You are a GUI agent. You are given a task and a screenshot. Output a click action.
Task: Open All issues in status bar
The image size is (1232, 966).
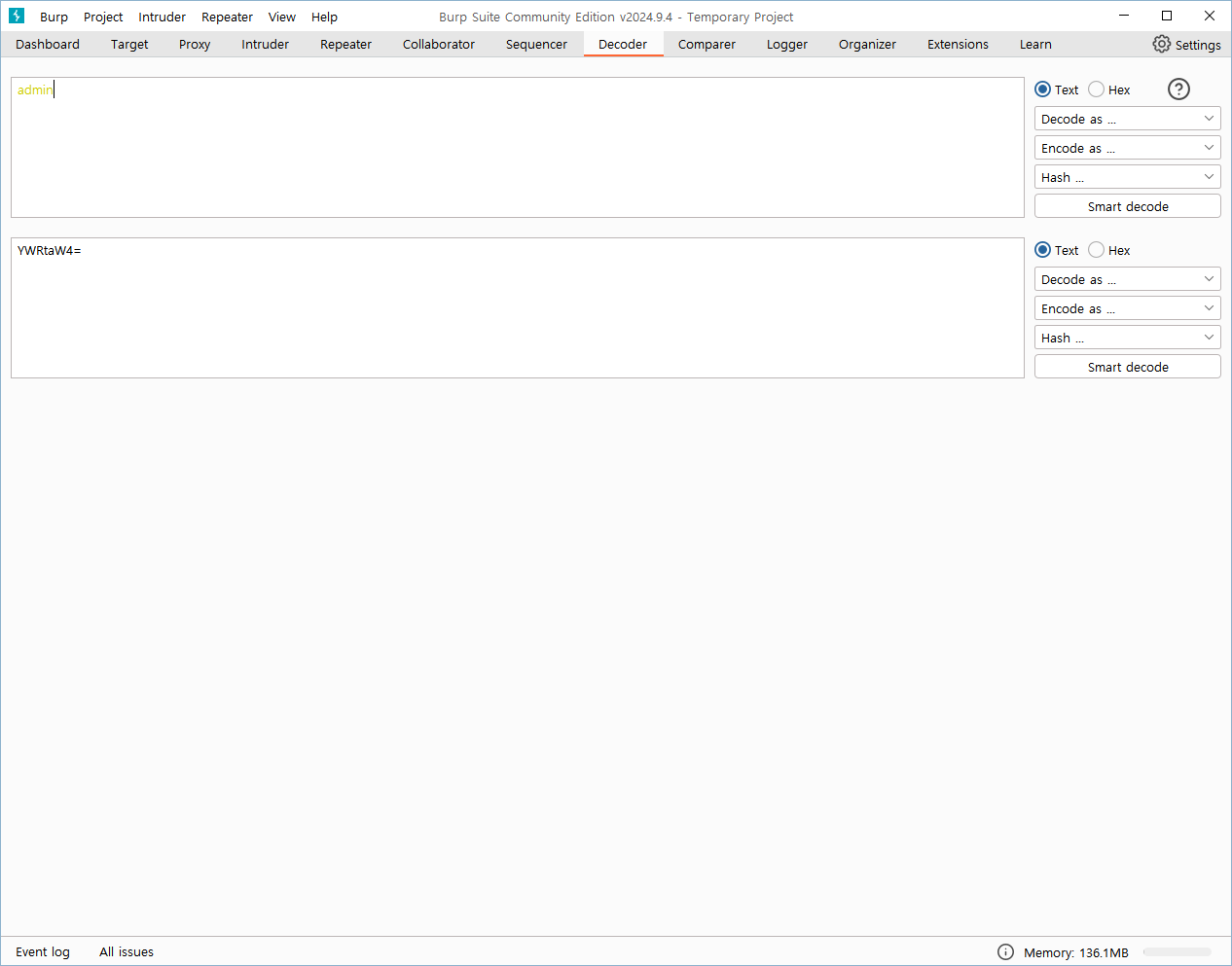click(x=127, y=951)
